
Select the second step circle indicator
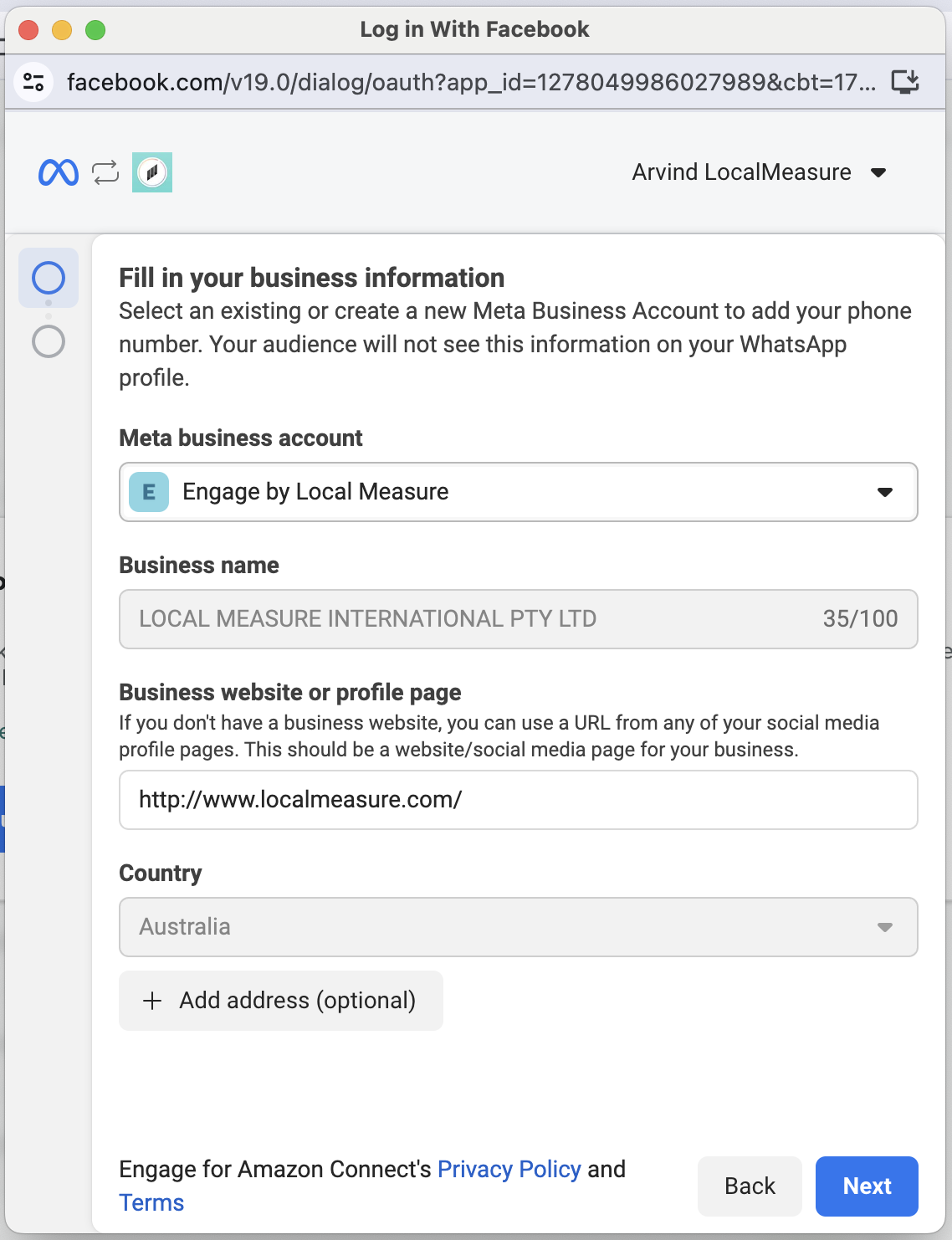point(49,341)
